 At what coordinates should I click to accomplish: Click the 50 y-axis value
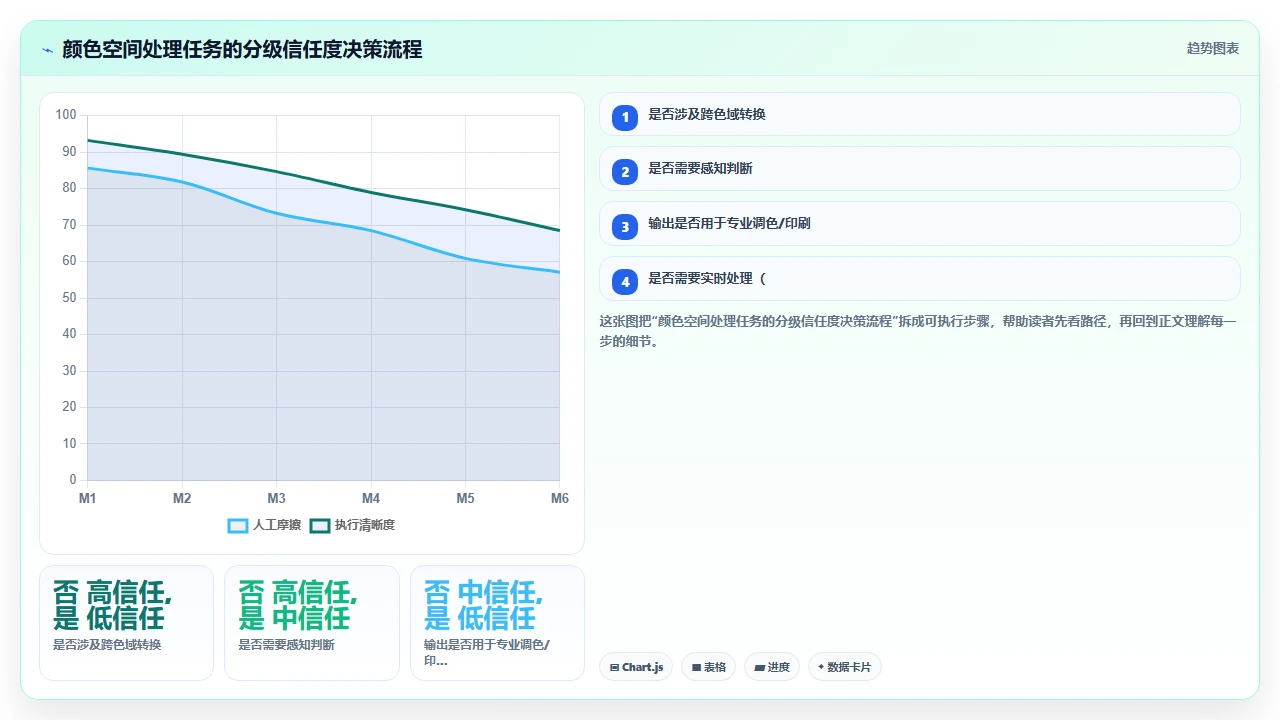click(x=69, y=298)
